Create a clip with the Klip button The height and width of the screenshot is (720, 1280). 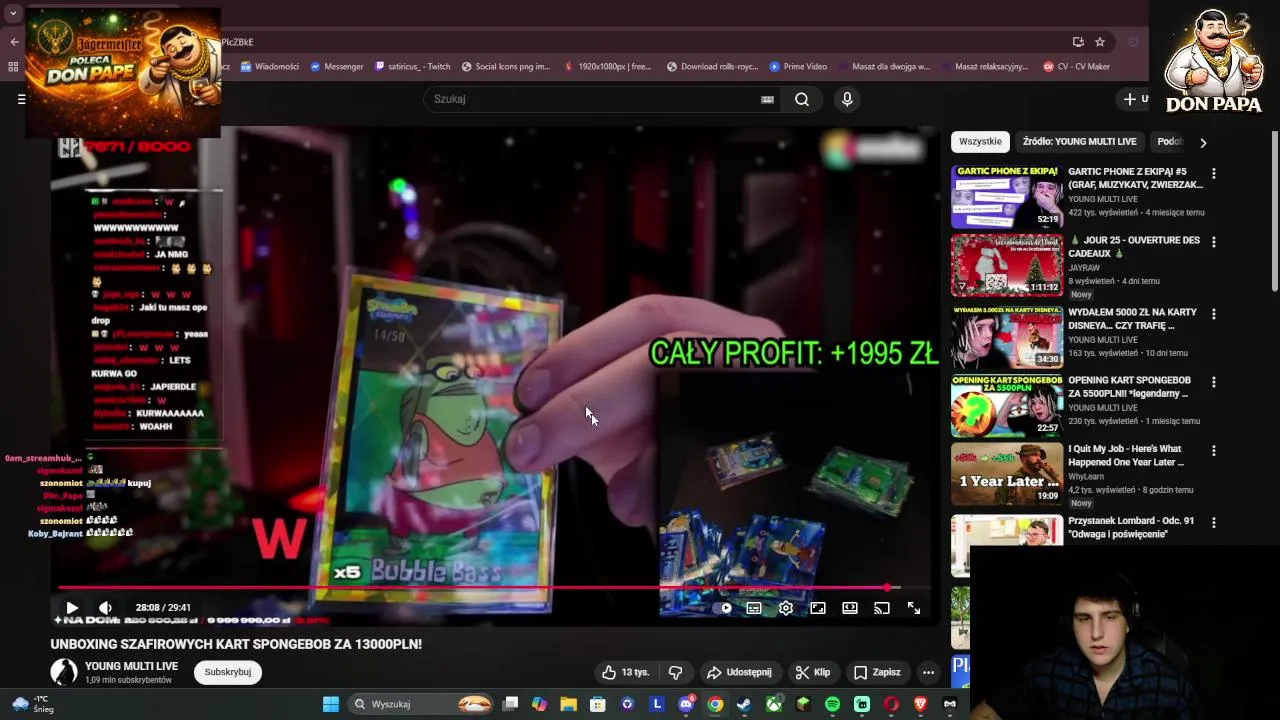[813, 672]
